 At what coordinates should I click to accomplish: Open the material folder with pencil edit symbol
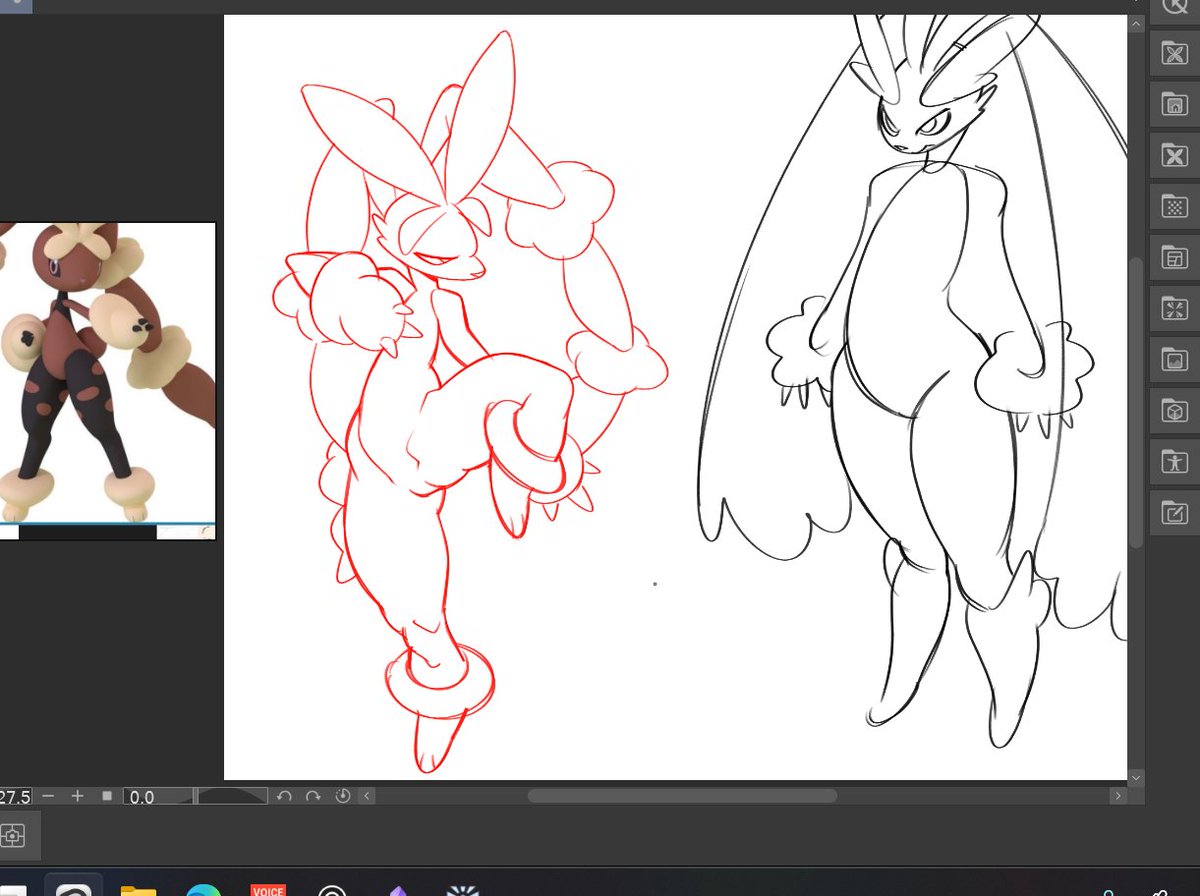coord(1174,514)
